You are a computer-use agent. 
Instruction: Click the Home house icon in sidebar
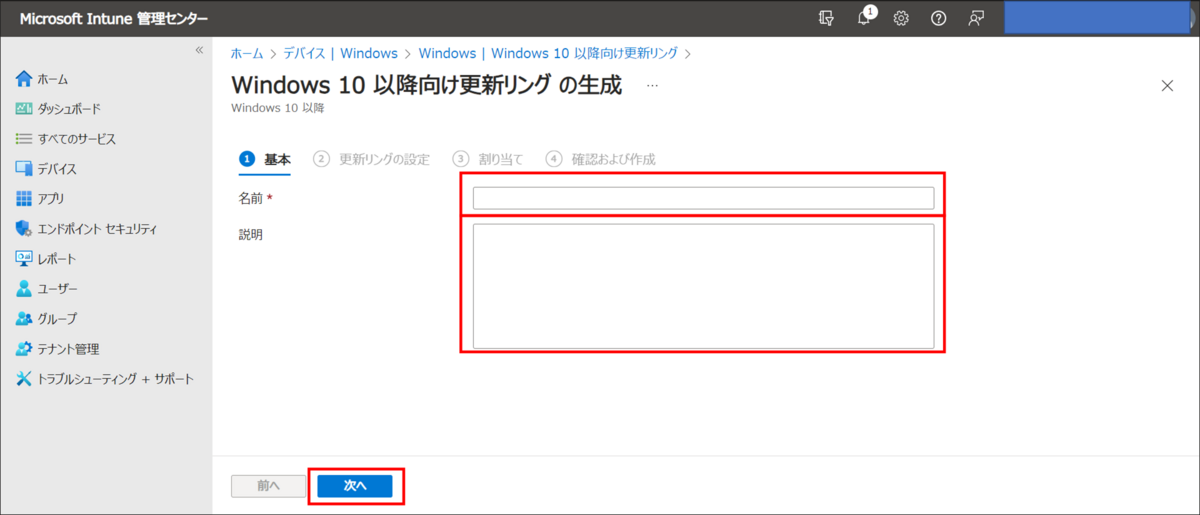click(x=24, y=79)
